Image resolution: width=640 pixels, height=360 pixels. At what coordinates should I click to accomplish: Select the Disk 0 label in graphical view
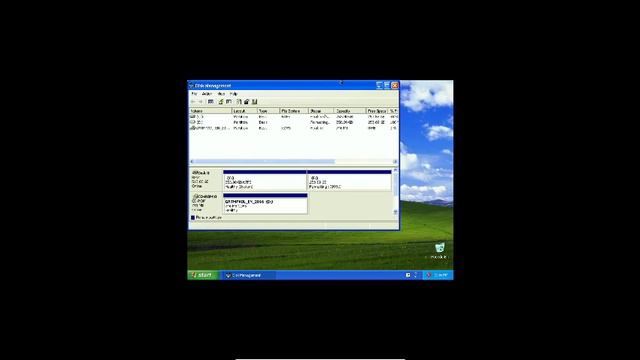206,180
